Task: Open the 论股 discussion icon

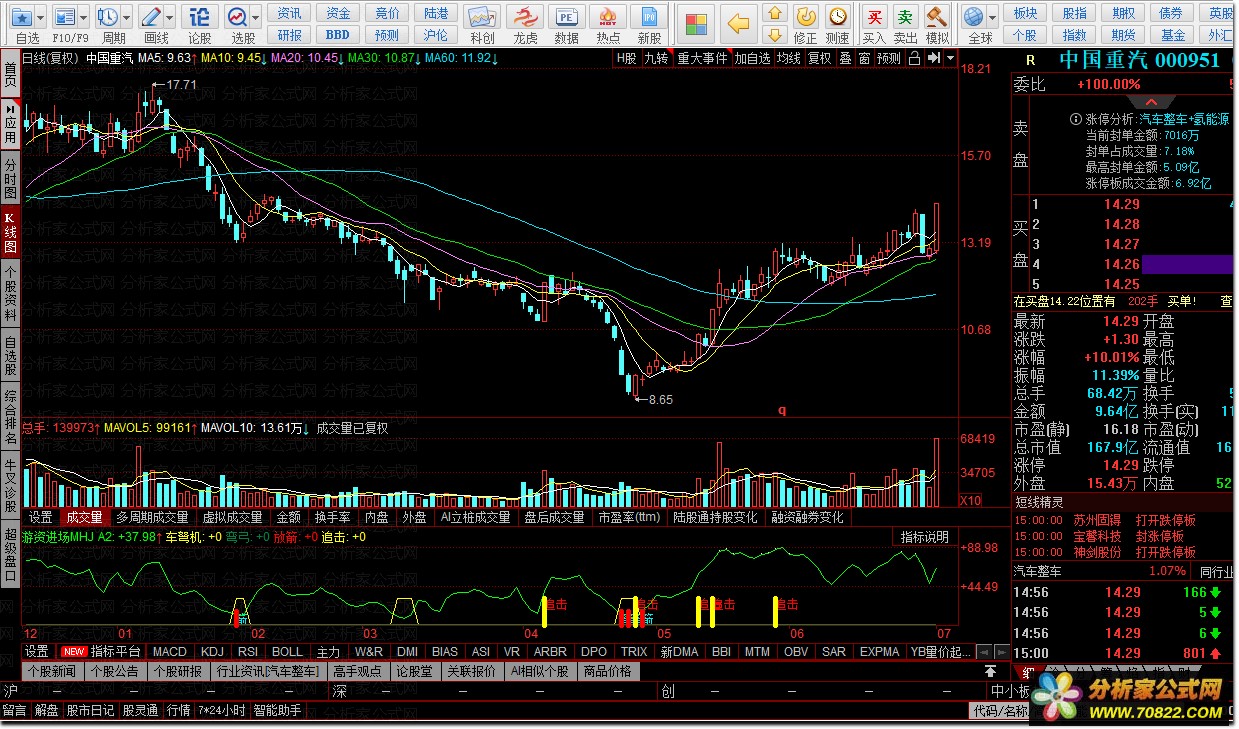Action: click(200, 16)
